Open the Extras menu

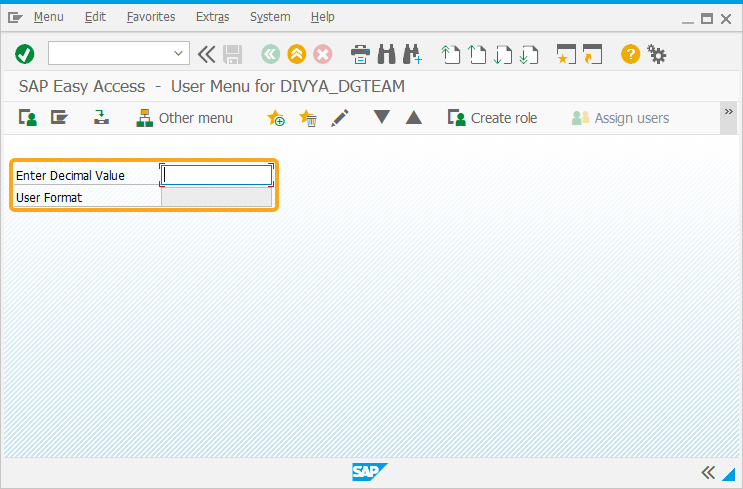click(x=212, y=17)
